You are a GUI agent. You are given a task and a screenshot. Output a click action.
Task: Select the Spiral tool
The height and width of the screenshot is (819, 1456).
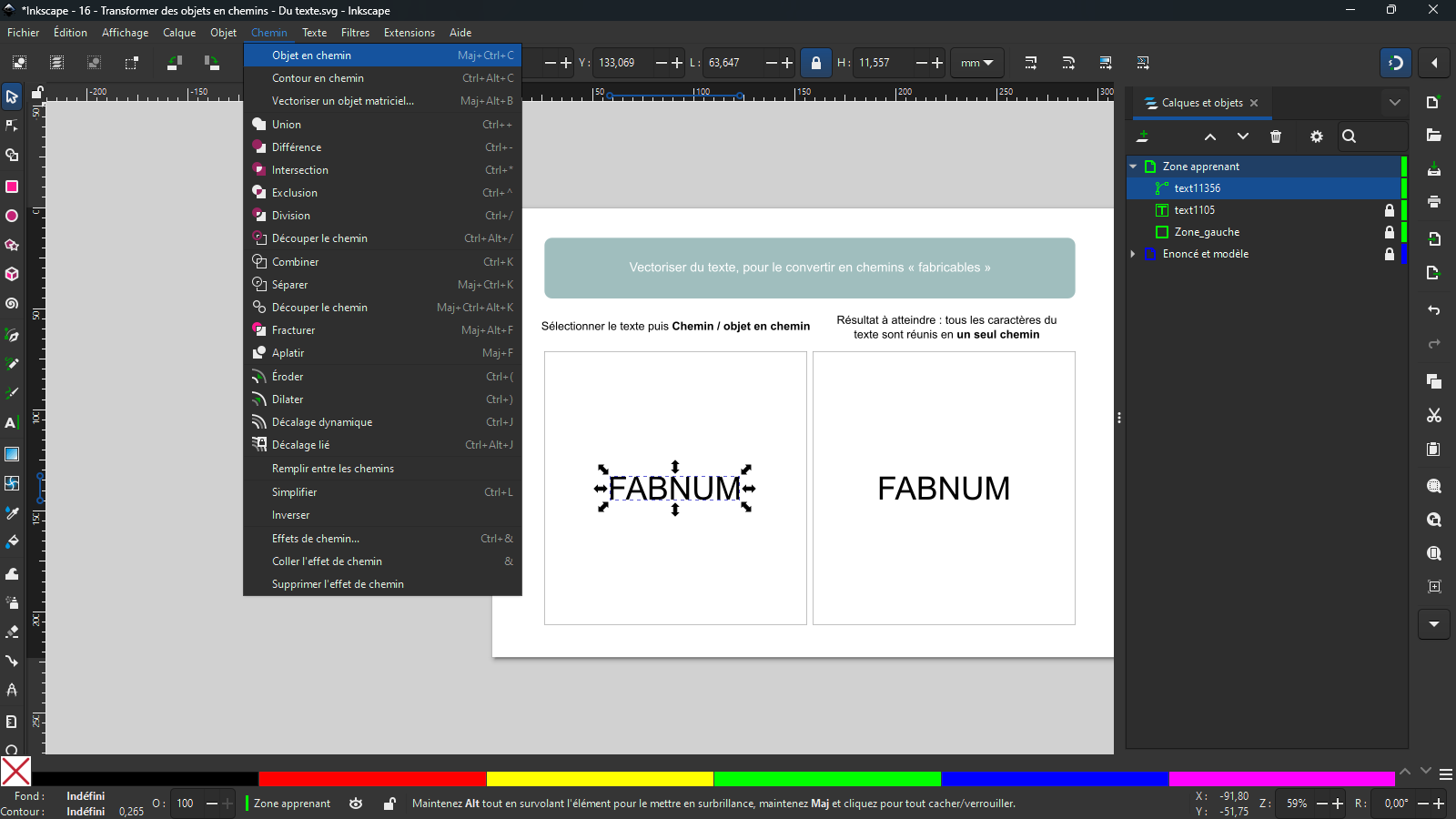pyautogui.click(x=12, y=304)
